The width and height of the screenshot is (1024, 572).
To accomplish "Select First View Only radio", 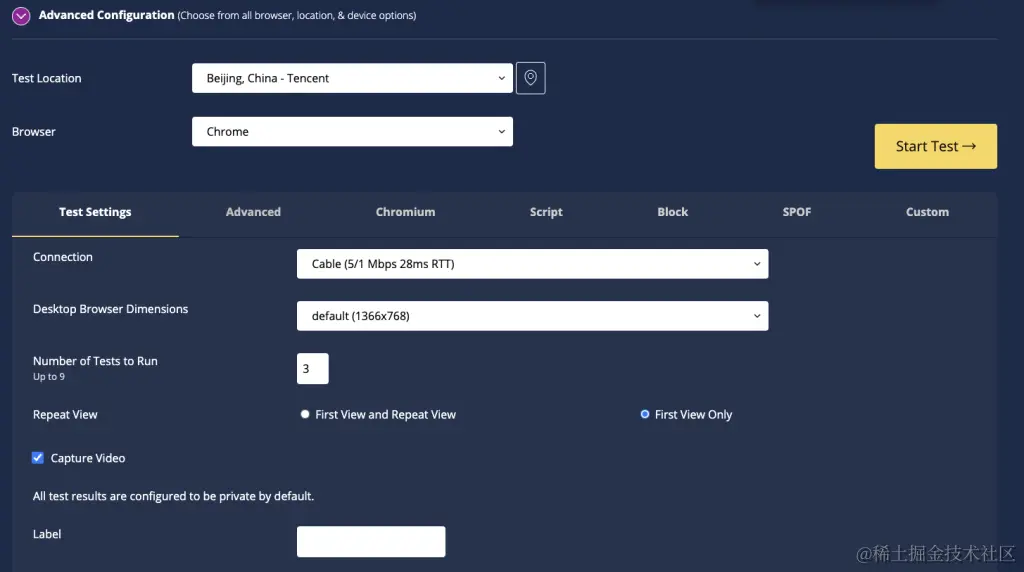I will pyautogui.click(x=645, y=415).
